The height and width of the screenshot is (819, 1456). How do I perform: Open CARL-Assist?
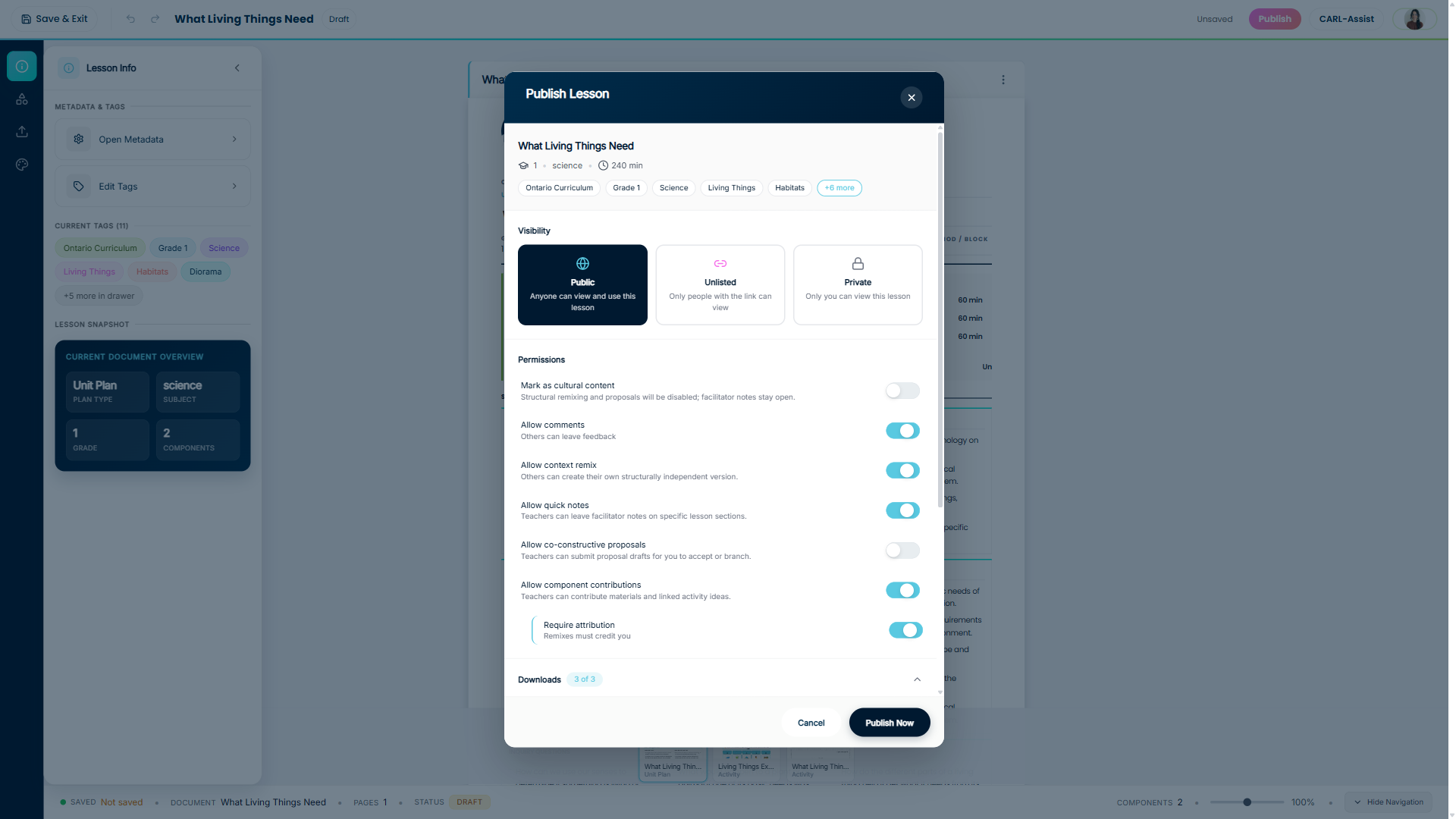click(x=1346, y=18)
